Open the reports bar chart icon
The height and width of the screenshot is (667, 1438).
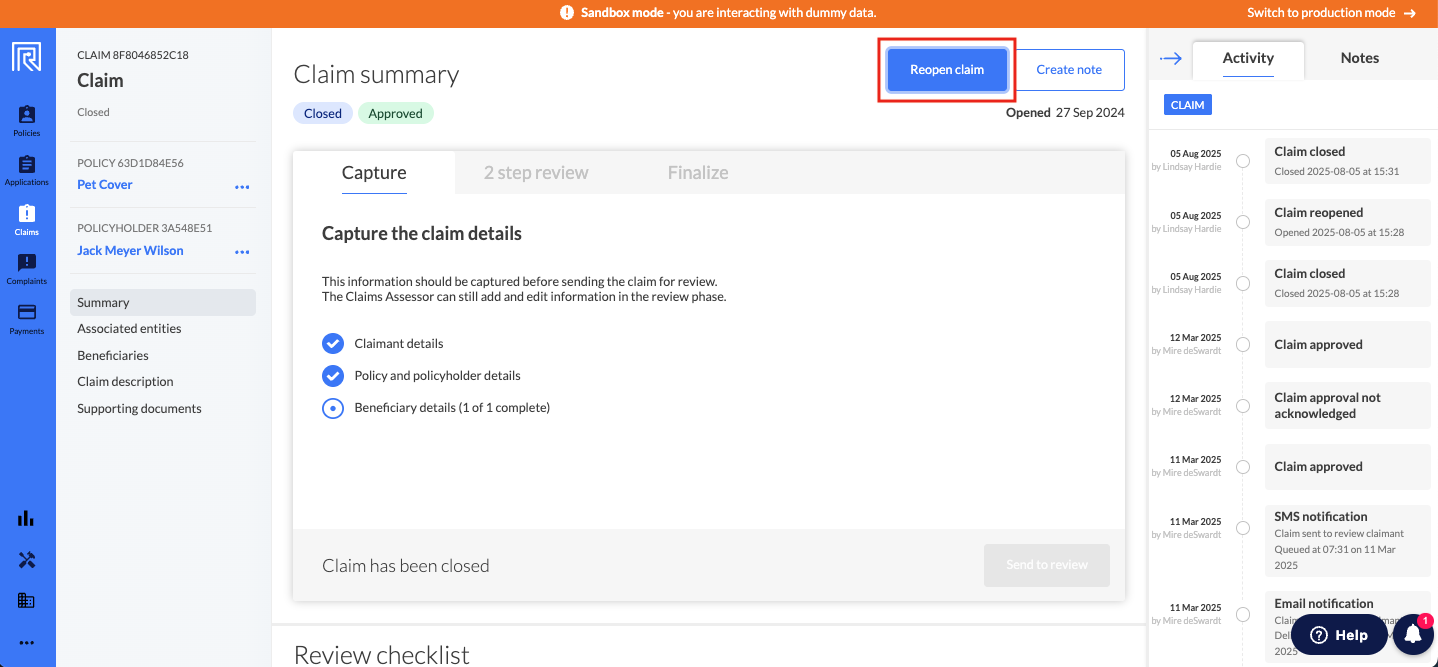26,518
